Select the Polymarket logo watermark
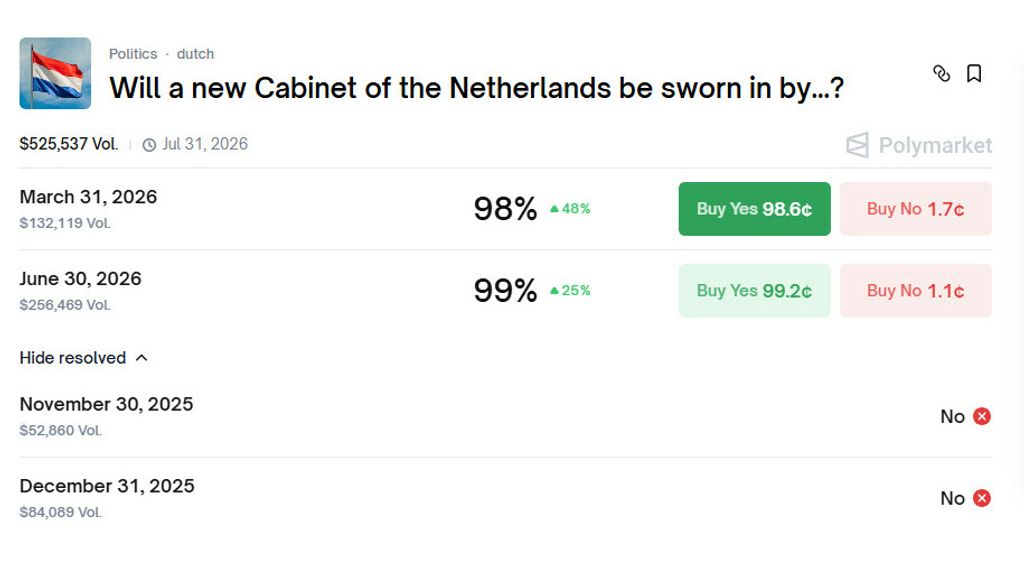1024x576 pixels. (922, 145)
